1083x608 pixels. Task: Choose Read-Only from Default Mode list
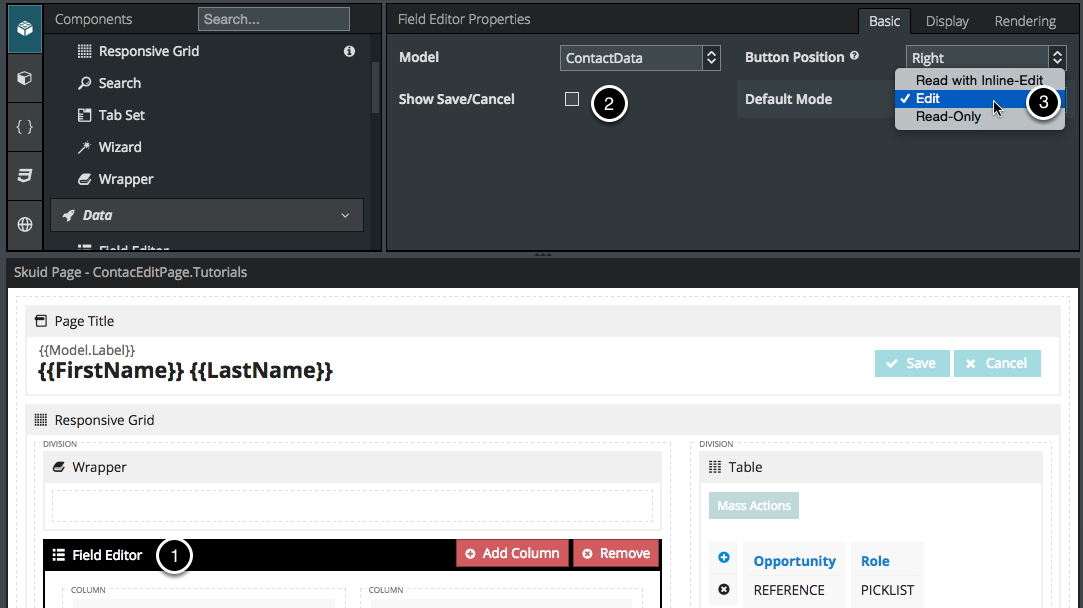(948, 116)
